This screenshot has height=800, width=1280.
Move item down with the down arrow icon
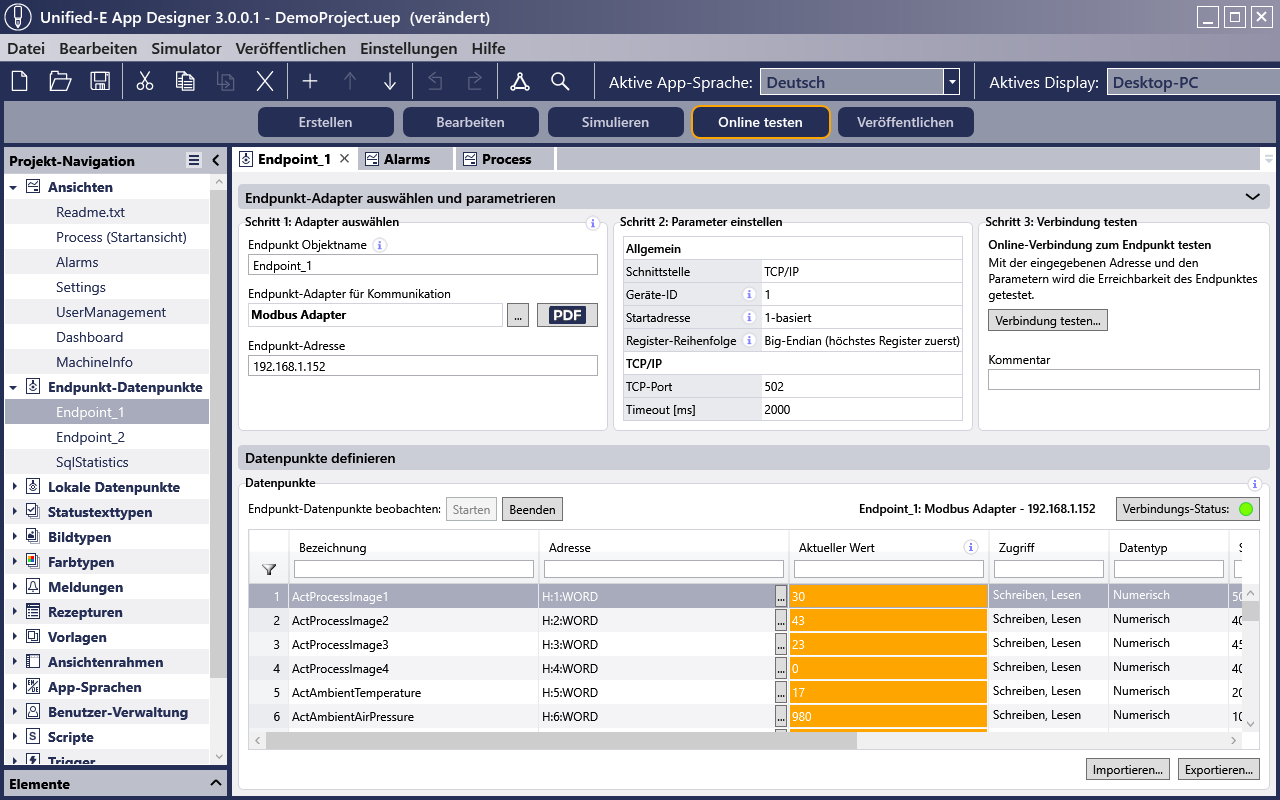390,82
